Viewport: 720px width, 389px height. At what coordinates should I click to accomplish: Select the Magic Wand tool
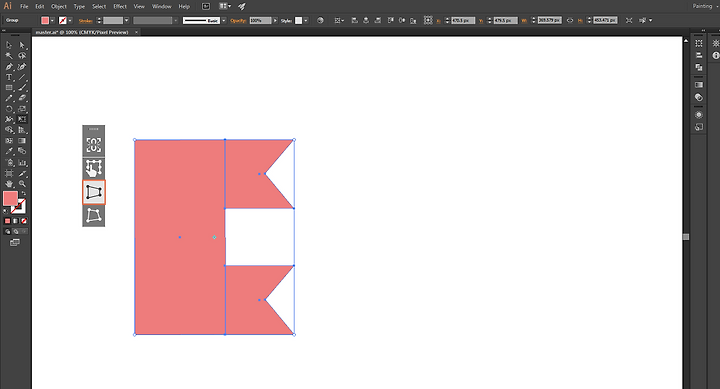click(x=9, y=56)
